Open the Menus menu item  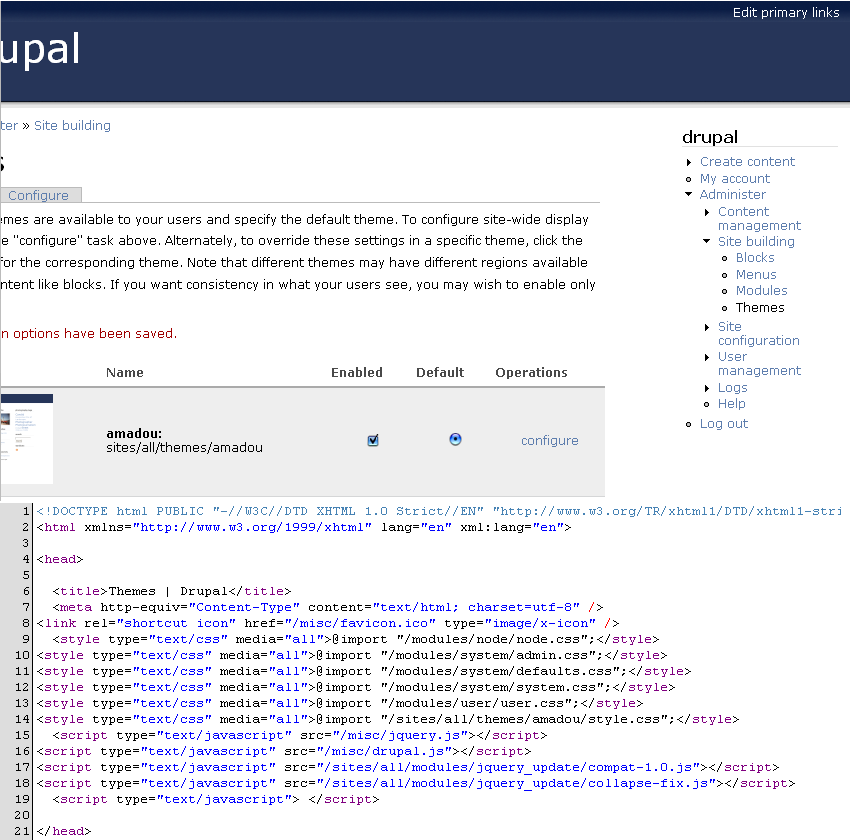tap(756, 275)
